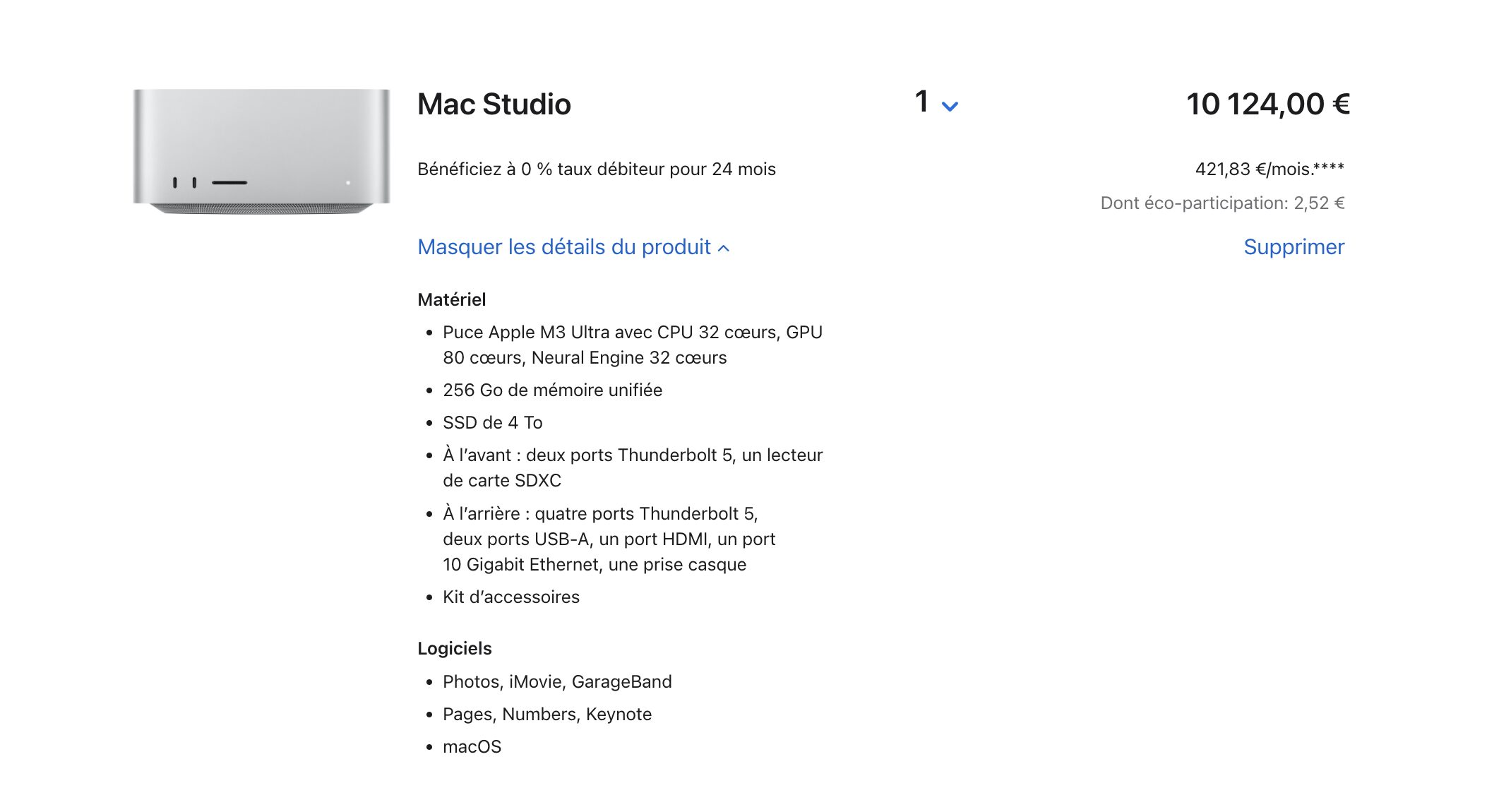Click the 0 % taux débiteur financing text

pos(596,169)
